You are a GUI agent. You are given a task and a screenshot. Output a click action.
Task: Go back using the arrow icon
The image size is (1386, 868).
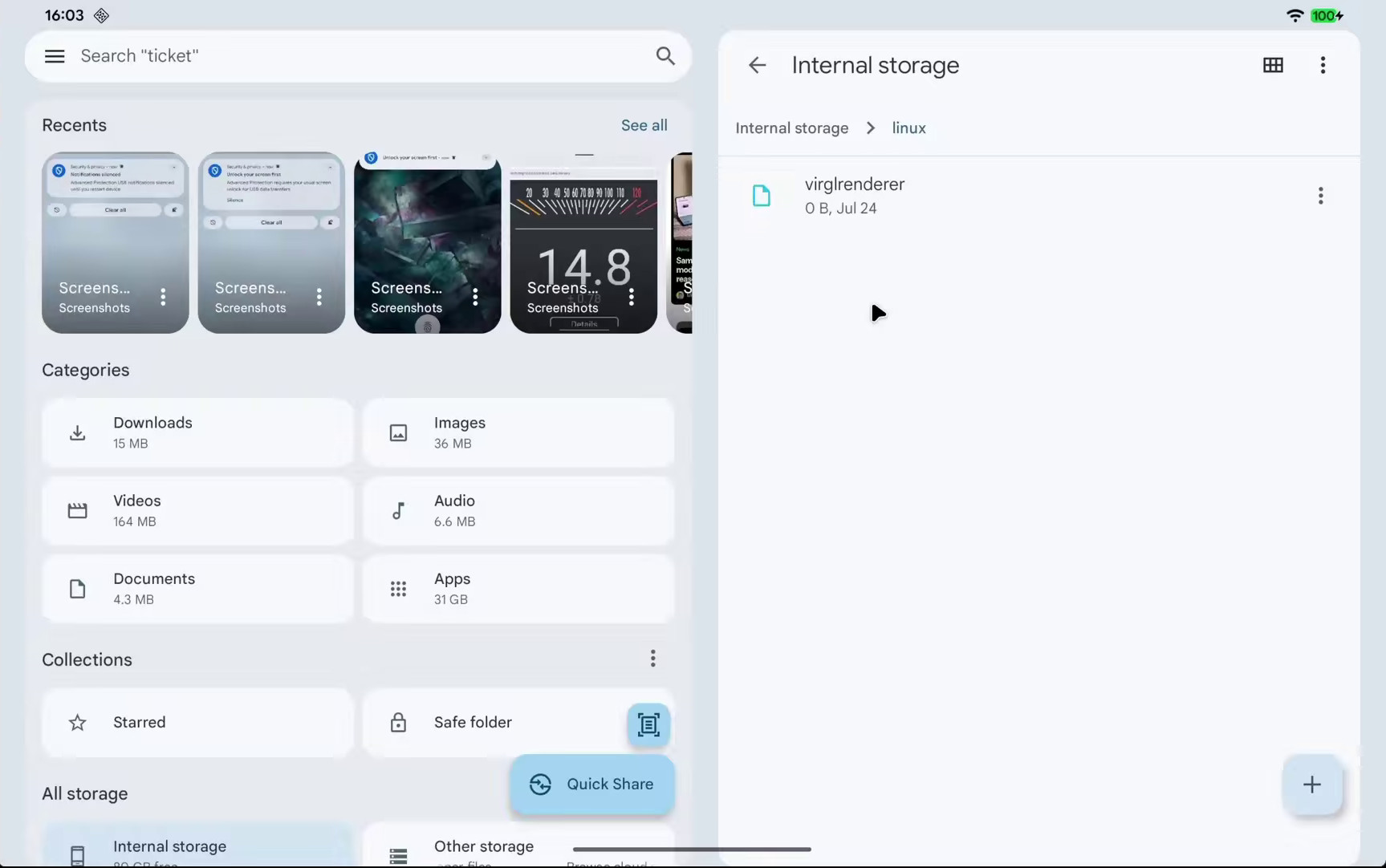tap(757, 65)
